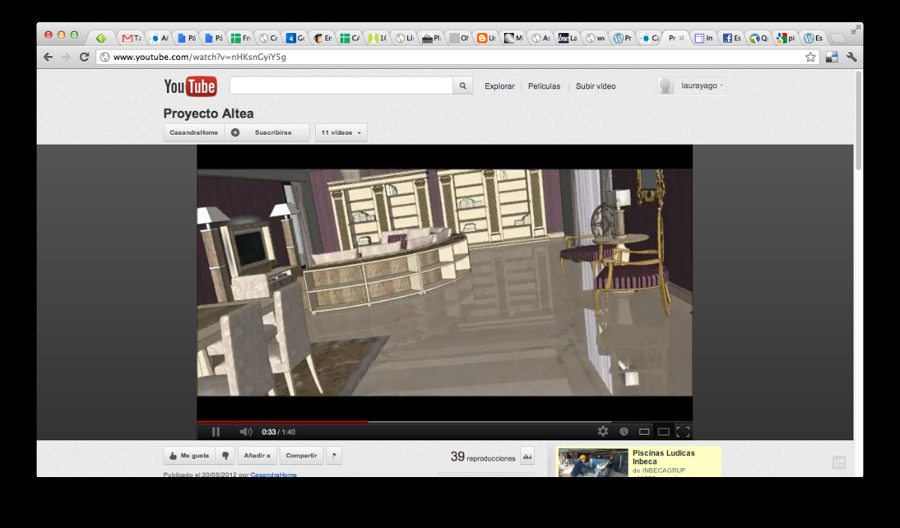Enter fullscreen video mode
This screenshot has width=900, height=528.
click(x=683, y=432)
